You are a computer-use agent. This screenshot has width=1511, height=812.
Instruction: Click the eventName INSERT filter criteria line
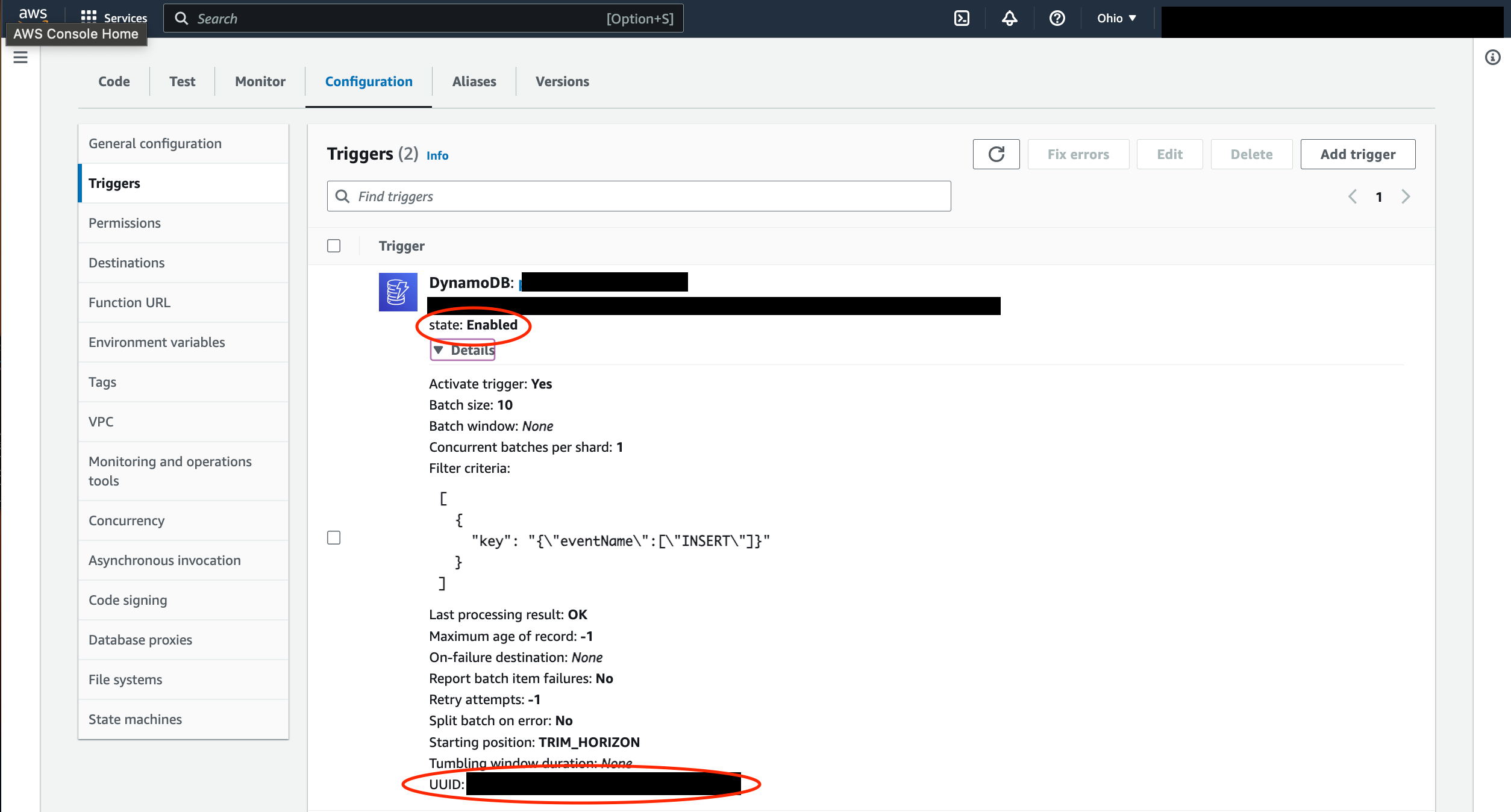621,541
